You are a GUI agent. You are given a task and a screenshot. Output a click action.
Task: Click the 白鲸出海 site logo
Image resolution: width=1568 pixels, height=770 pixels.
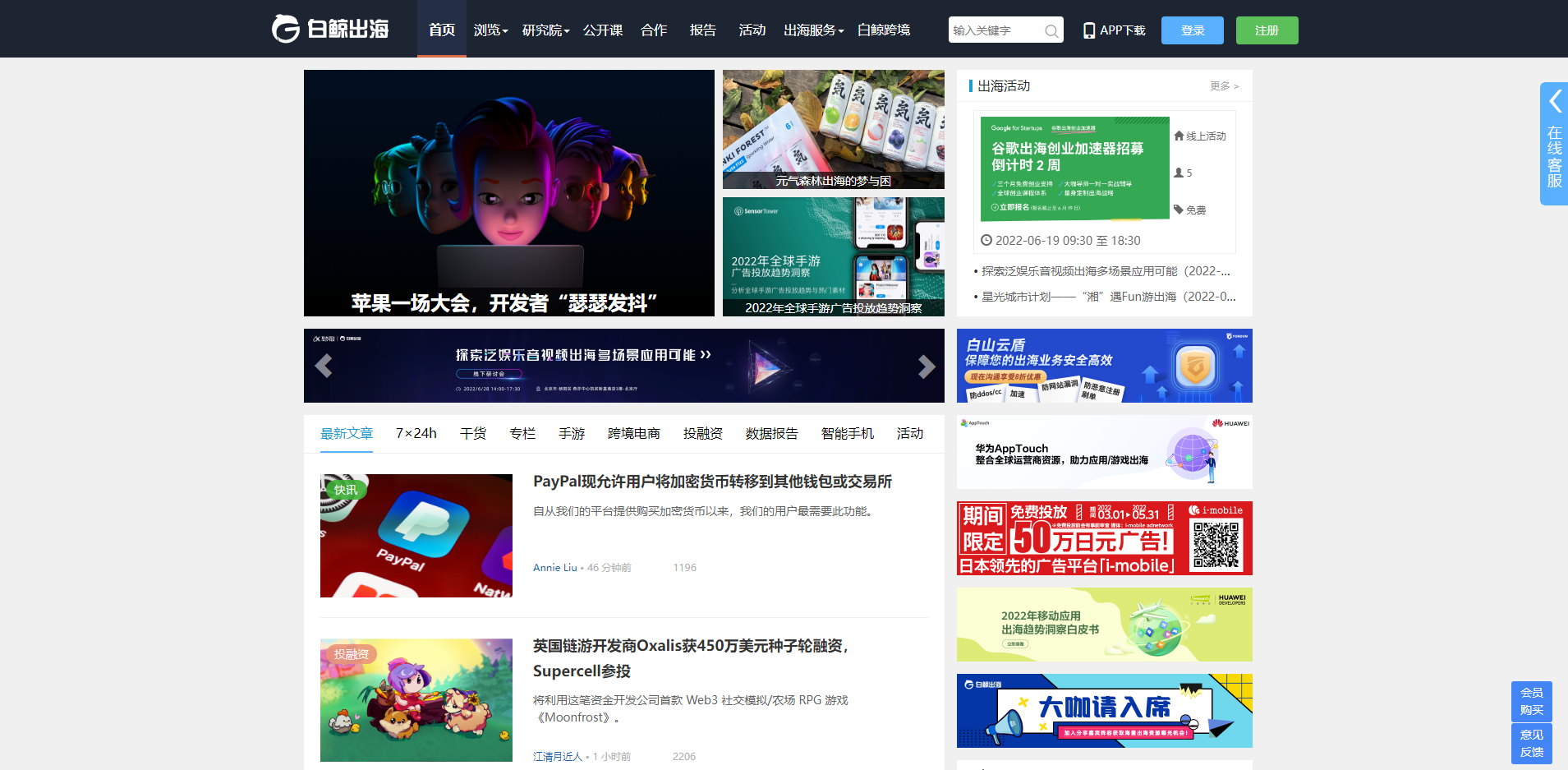[x=330, y=29]
